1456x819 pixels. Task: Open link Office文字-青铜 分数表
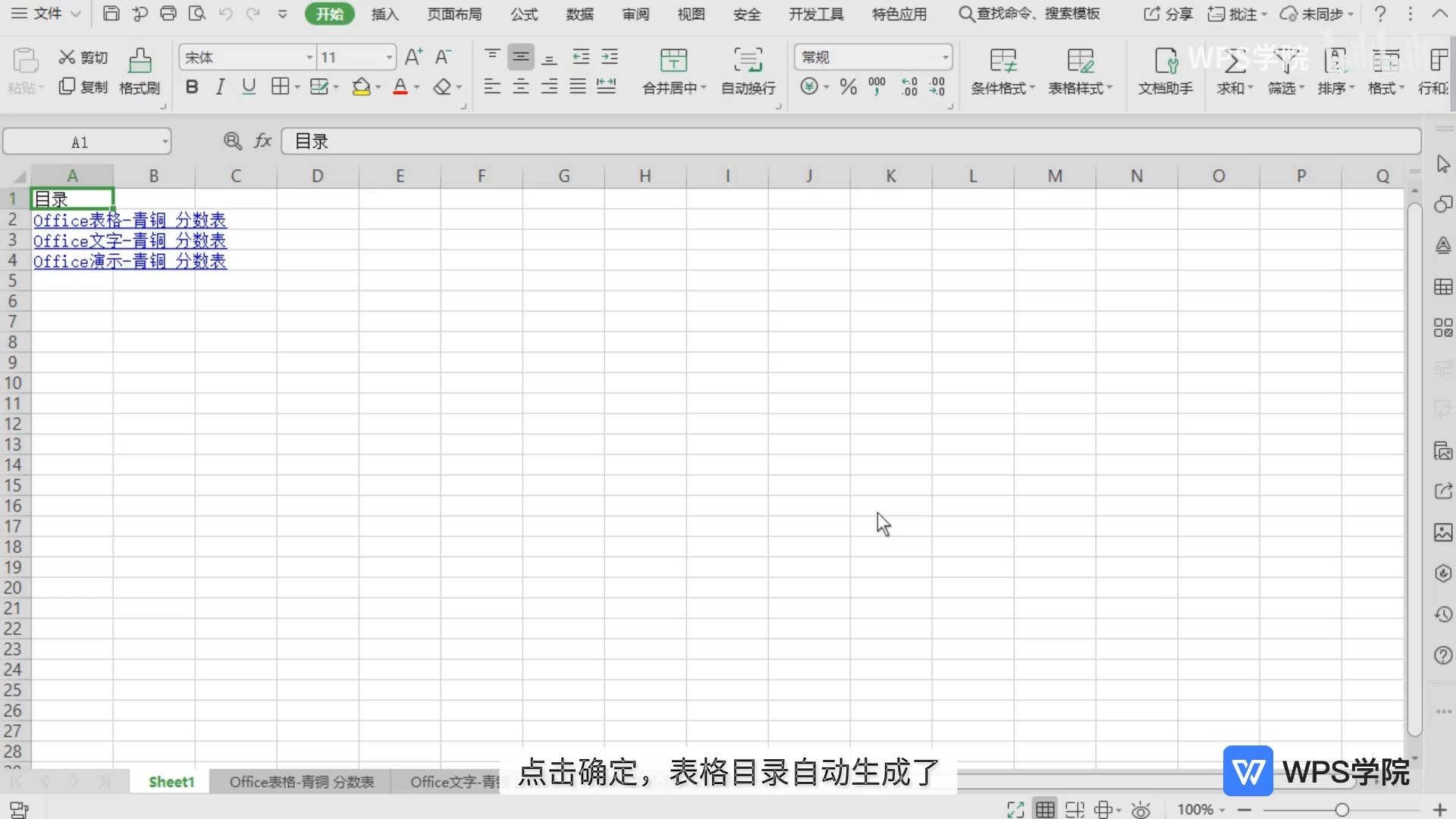[130, 240]
